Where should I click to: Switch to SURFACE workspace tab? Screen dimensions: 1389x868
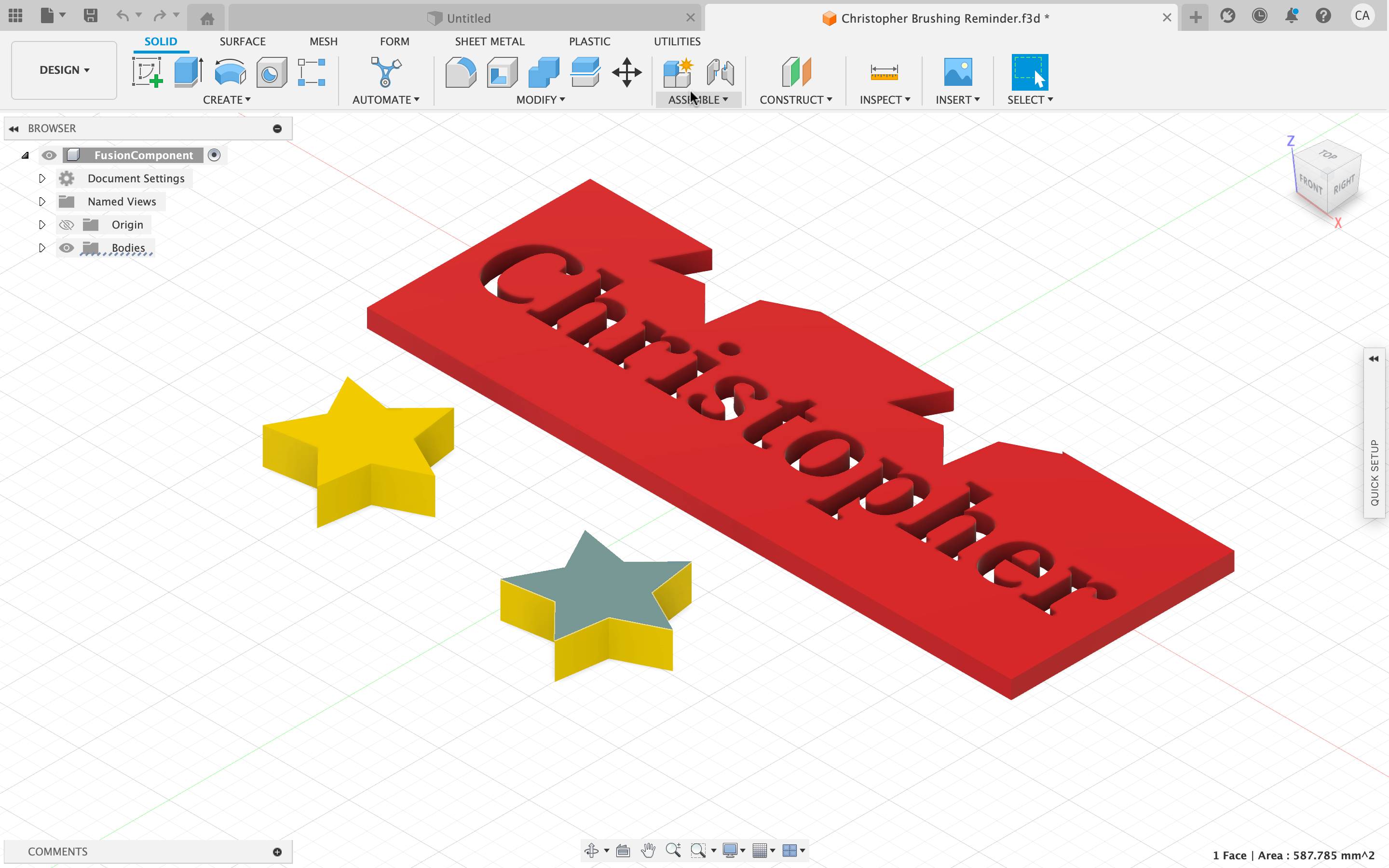[x=242, y=41]
